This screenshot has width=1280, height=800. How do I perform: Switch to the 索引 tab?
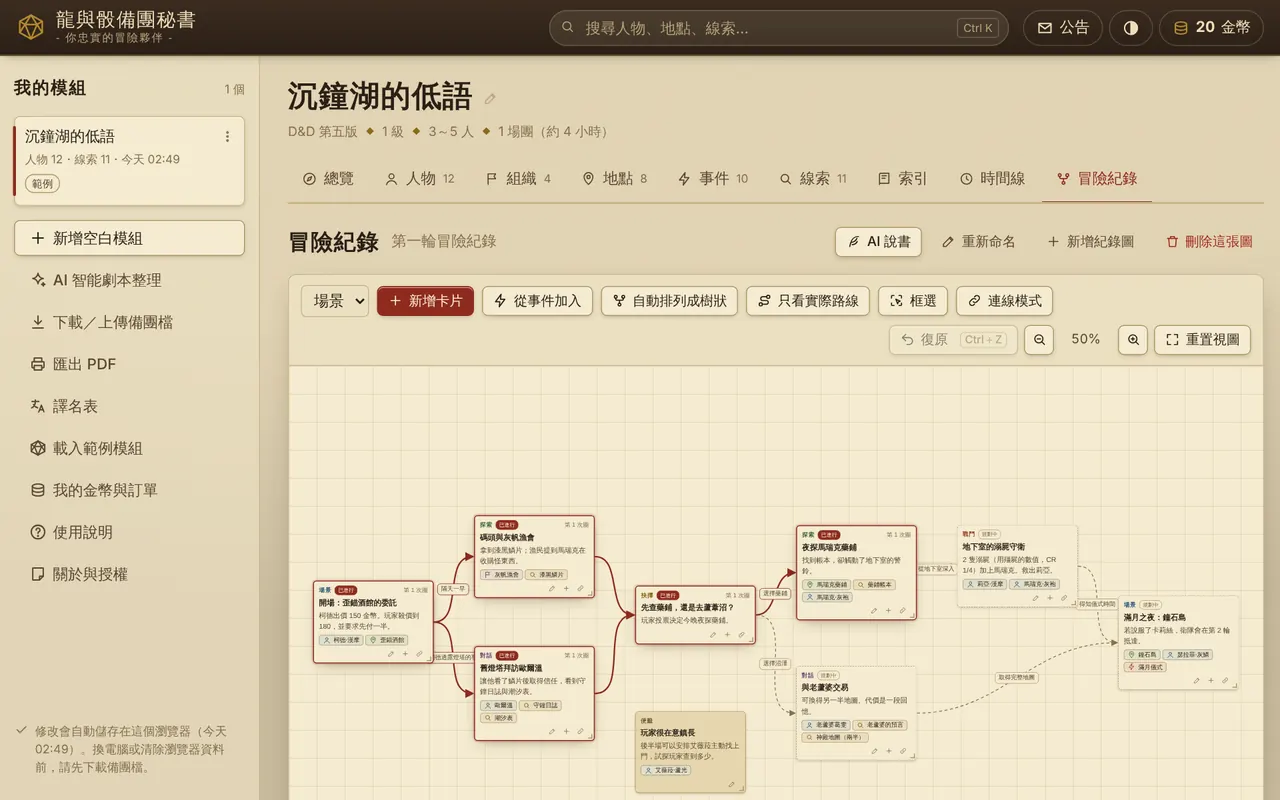[x=903, y=179]
